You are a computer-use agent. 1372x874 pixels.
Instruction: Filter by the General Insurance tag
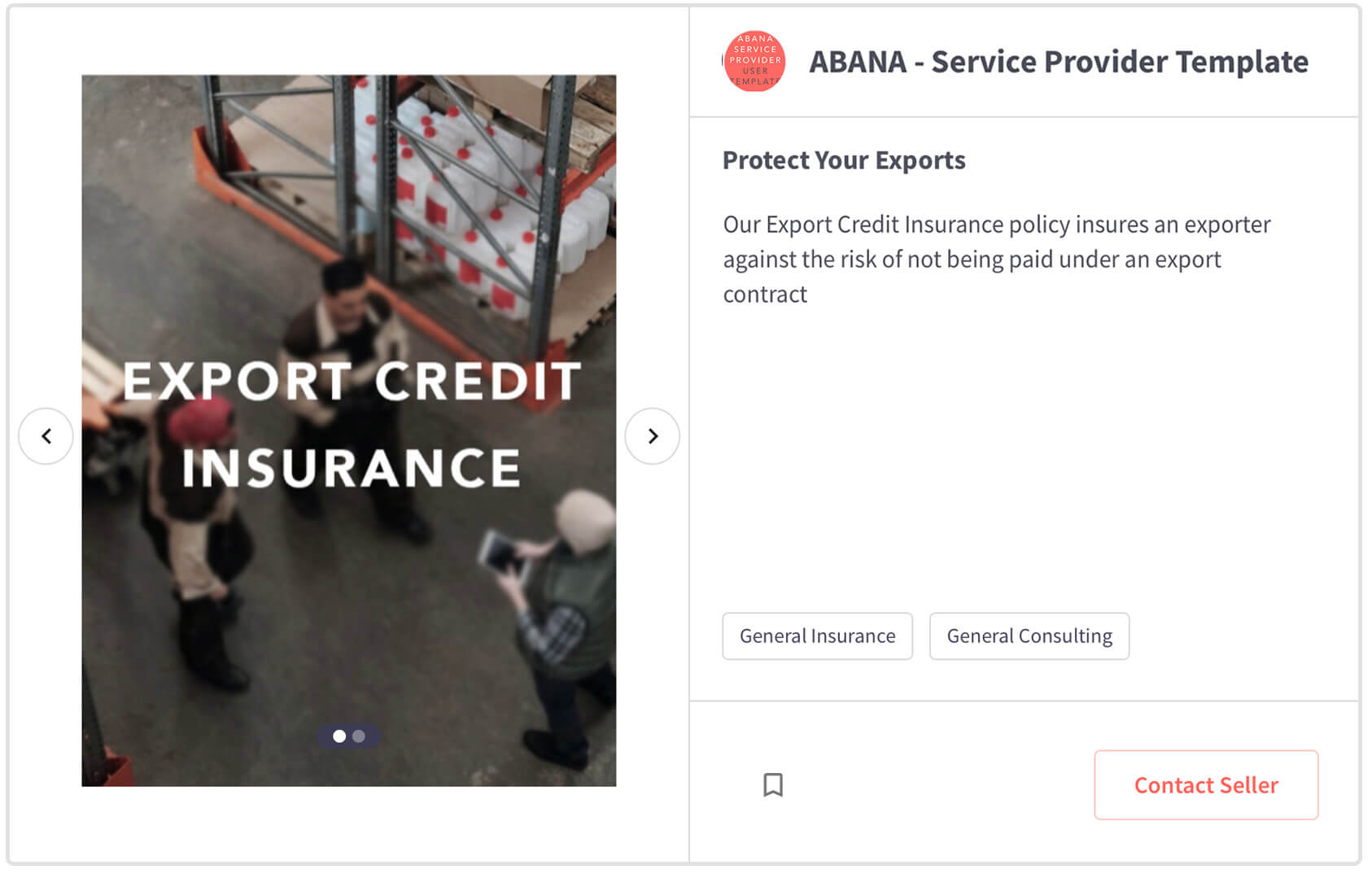(817, 636)
